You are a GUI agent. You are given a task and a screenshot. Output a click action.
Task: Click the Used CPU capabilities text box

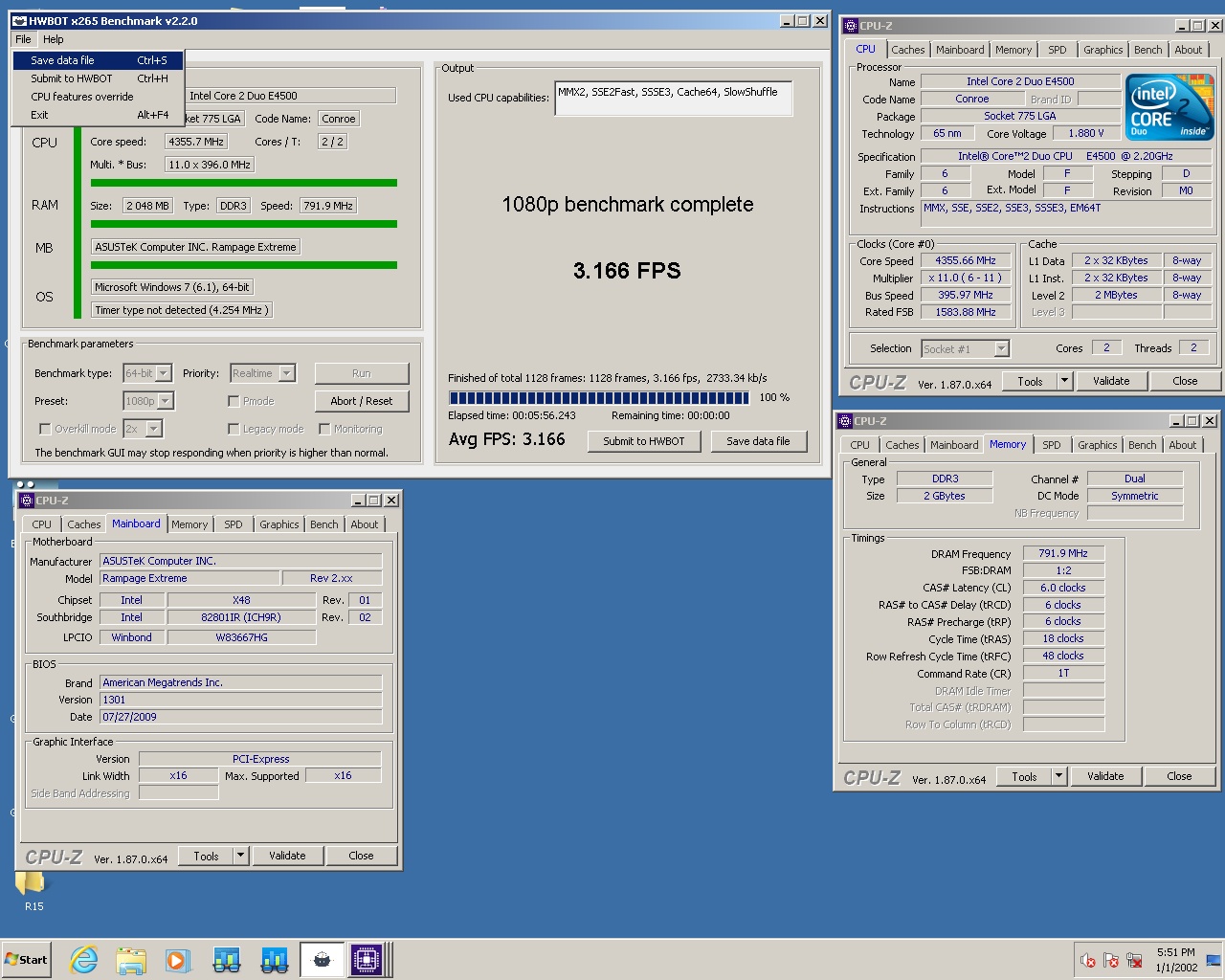[x=674, y=99]
